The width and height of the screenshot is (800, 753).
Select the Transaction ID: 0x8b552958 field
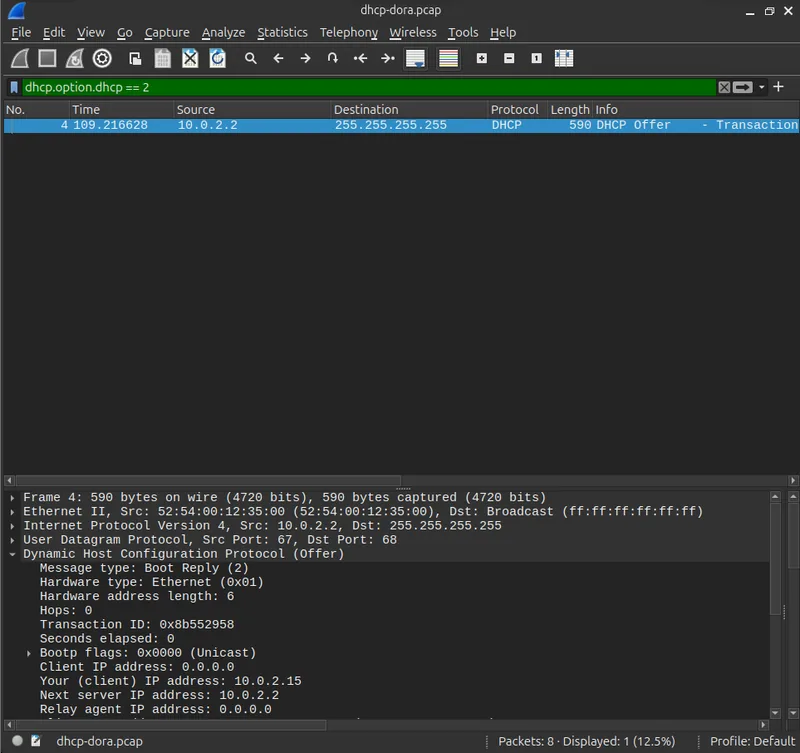[x=137, y=624]
